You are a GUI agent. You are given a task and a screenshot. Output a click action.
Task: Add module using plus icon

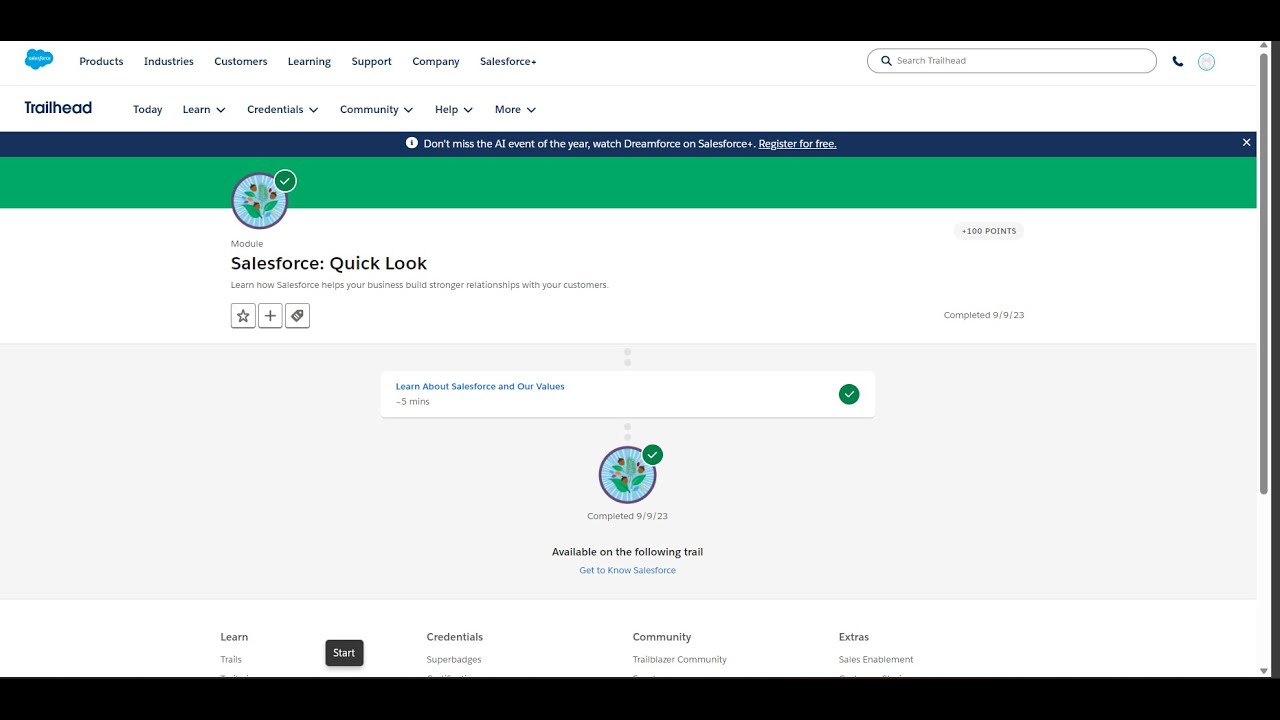(x=270, y=316)
